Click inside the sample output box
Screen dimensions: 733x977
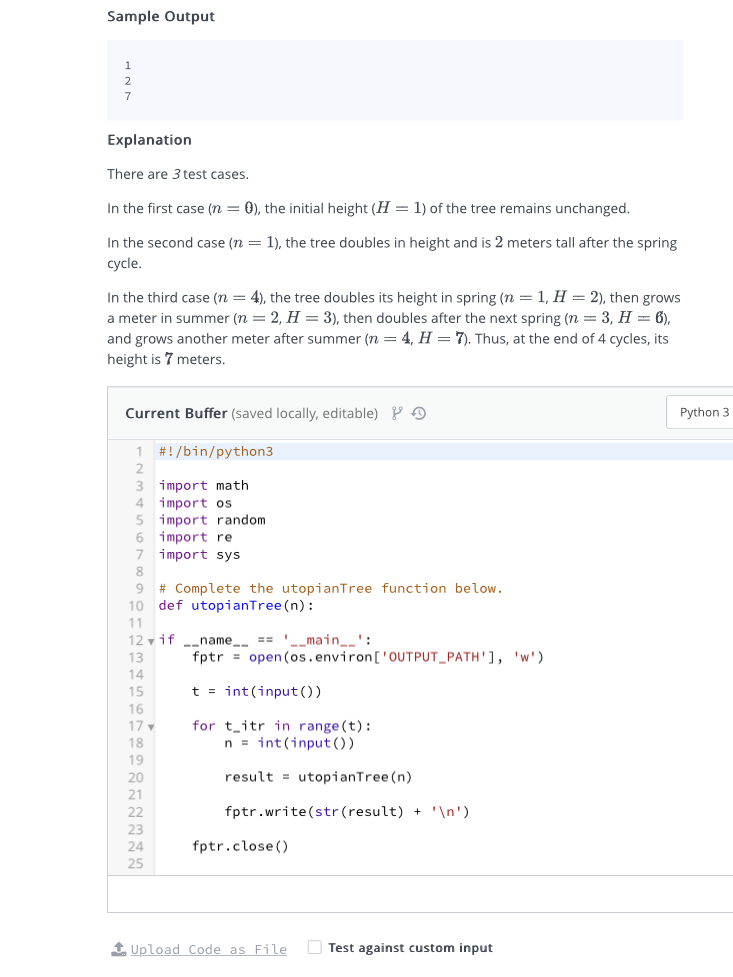point(394,80)
